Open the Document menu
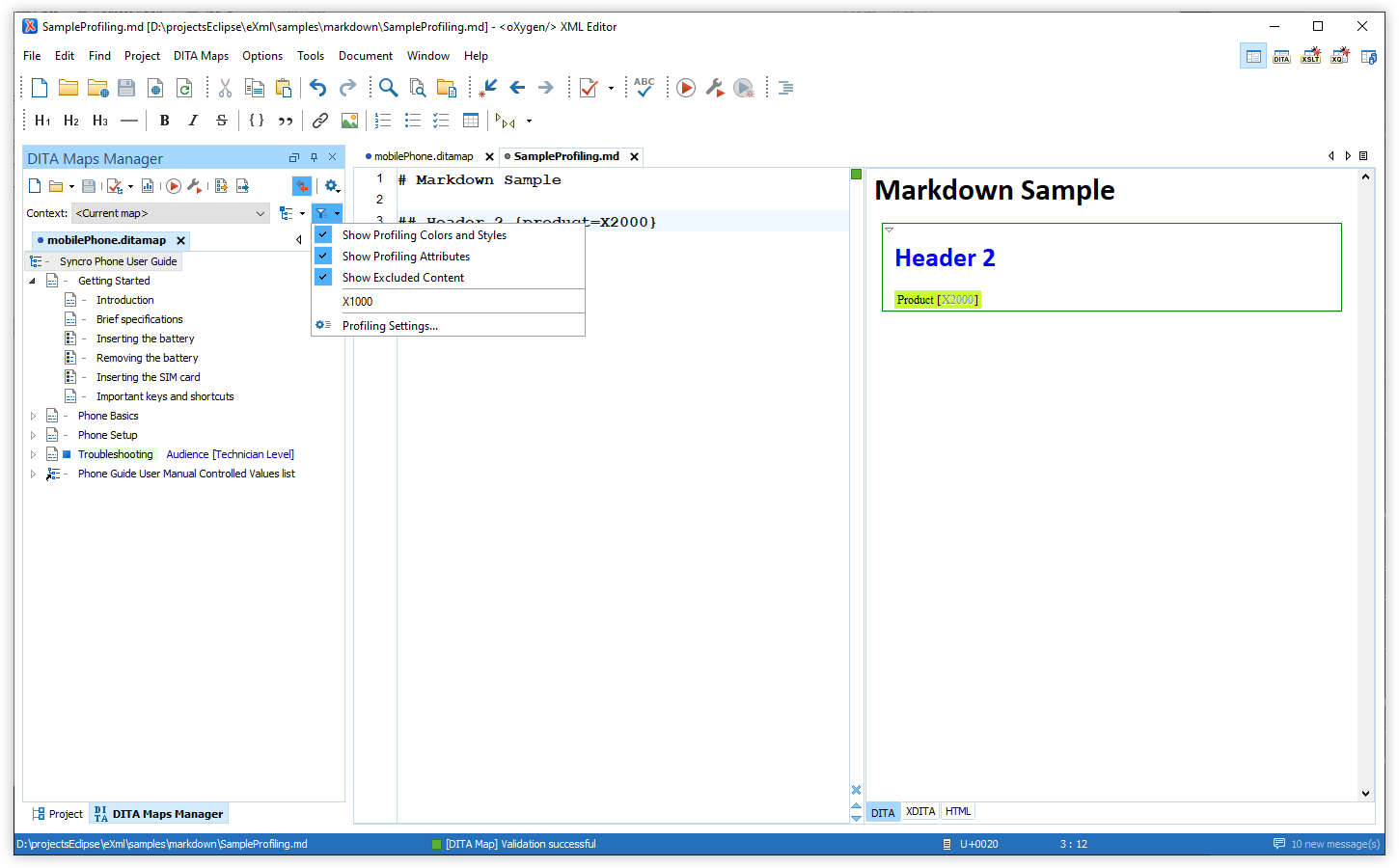 pyautogui.click(x=366, y=56)
